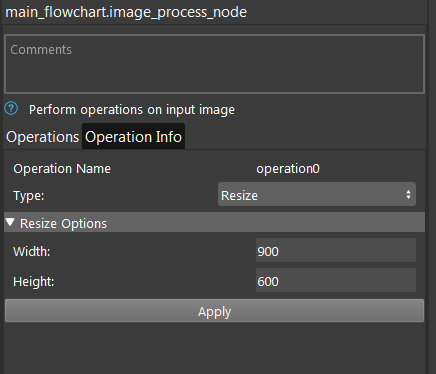Screen dimensions: 436x374
Task: Click the 'Perform operations on input image' description
Action: coord(132,110)
